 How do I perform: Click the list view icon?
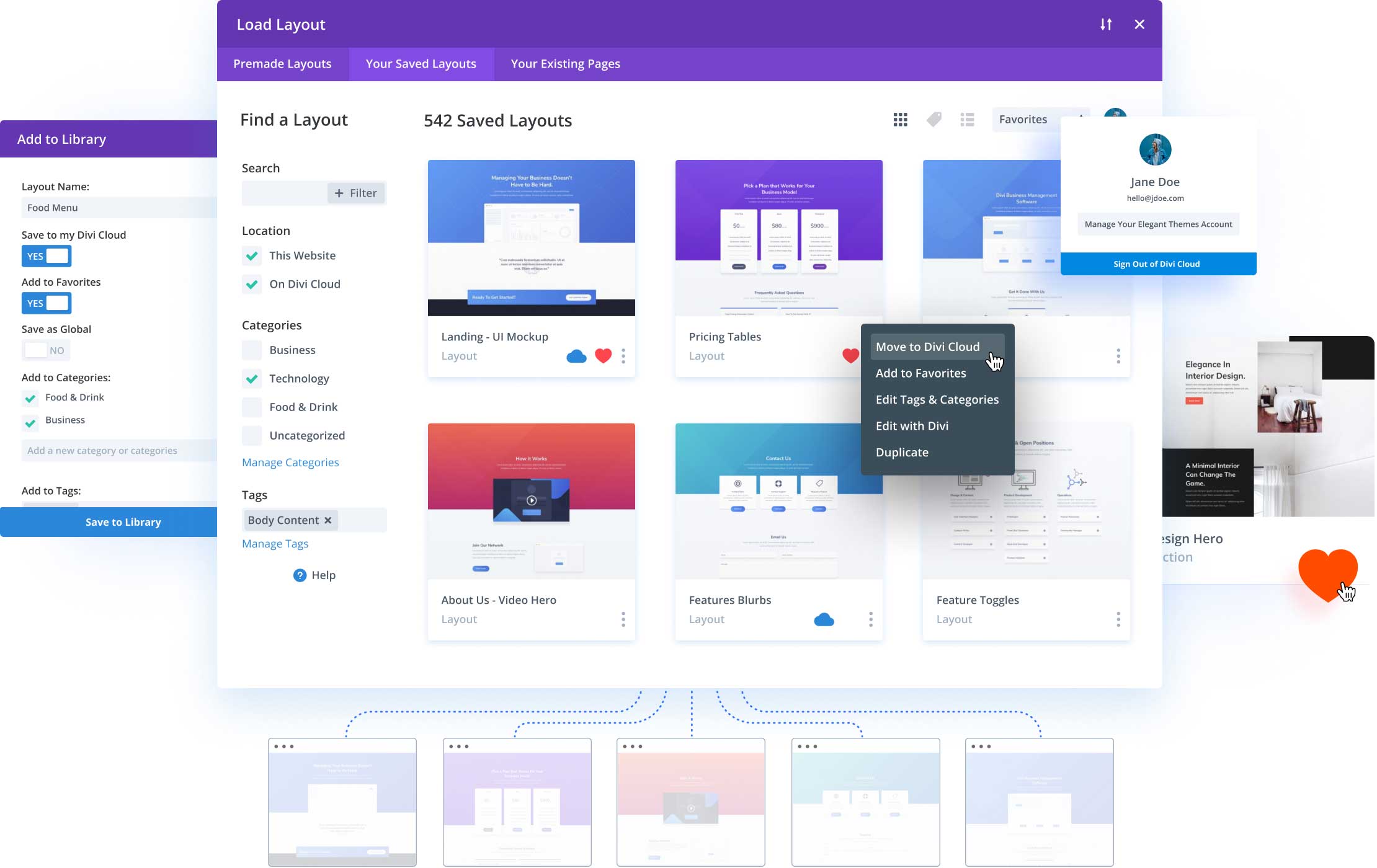click(x=965, y=119)
